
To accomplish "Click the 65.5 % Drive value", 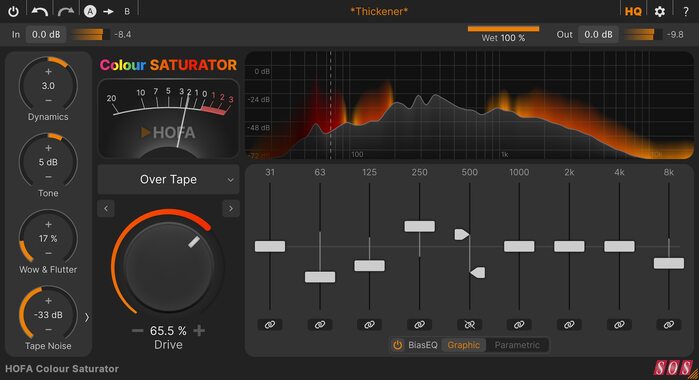I will pos(168,330).
